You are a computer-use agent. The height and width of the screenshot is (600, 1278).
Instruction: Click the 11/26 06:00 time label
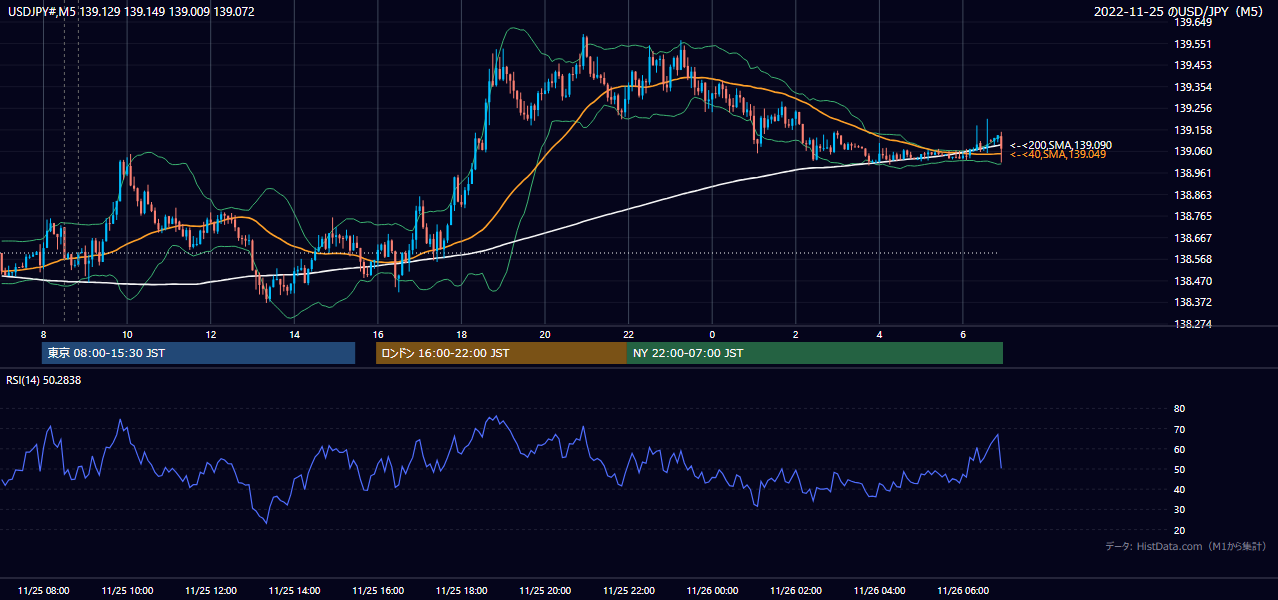pyautogui.click(x=962, y=590)
